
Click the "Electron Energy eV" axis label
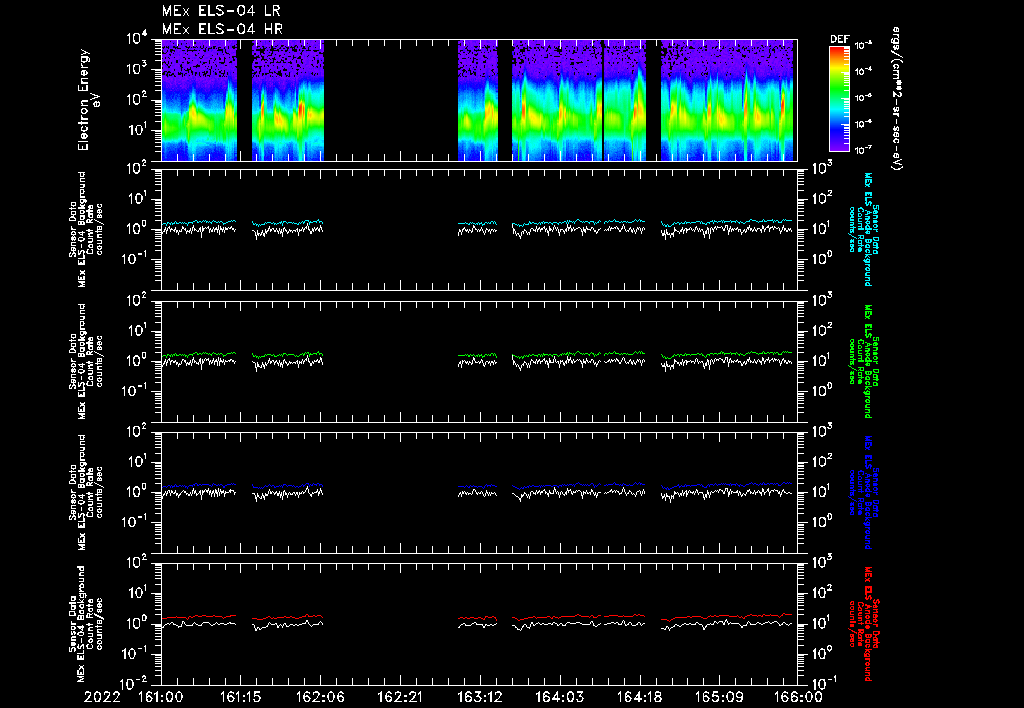coord(88,100)
